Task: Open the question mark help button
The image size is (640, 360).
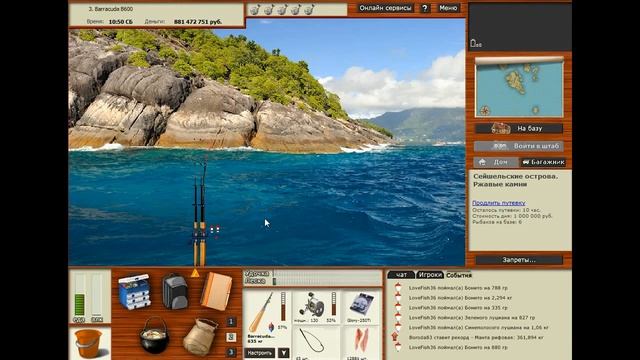Action: pos(424,8)
